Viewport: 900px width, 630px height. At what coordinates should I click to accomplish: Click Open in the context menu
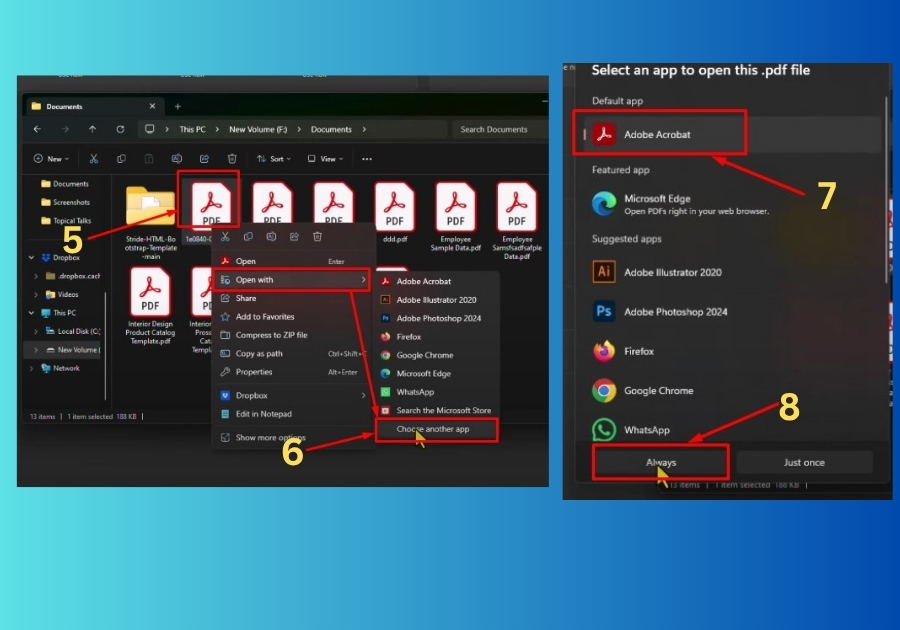click(293, 261)
